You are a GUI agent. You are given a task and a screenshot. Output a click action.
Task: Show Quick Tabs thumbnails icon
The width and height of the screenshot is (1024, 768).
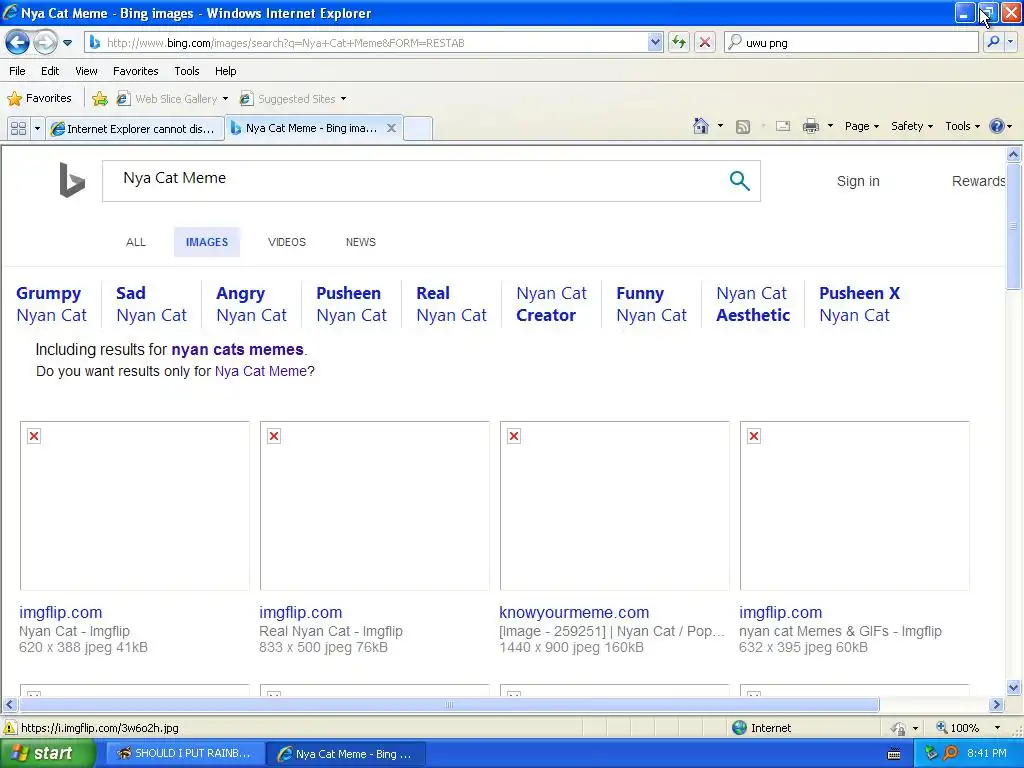point(18,129)
